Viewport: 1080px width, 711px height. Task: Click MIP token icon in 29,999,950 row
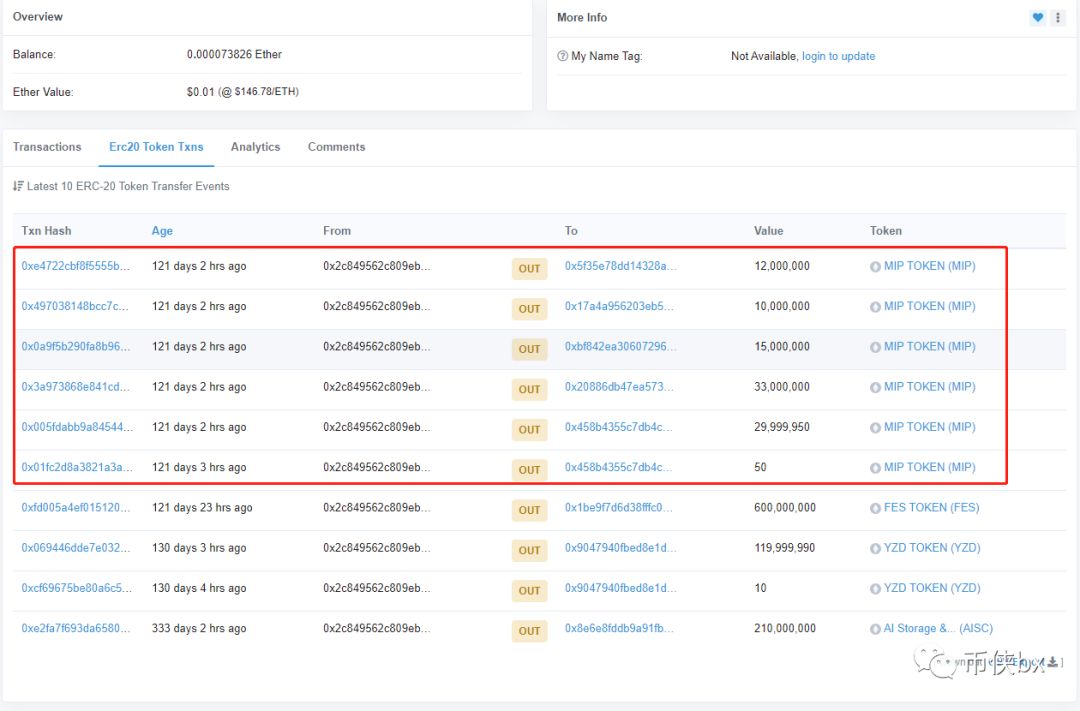875,428
